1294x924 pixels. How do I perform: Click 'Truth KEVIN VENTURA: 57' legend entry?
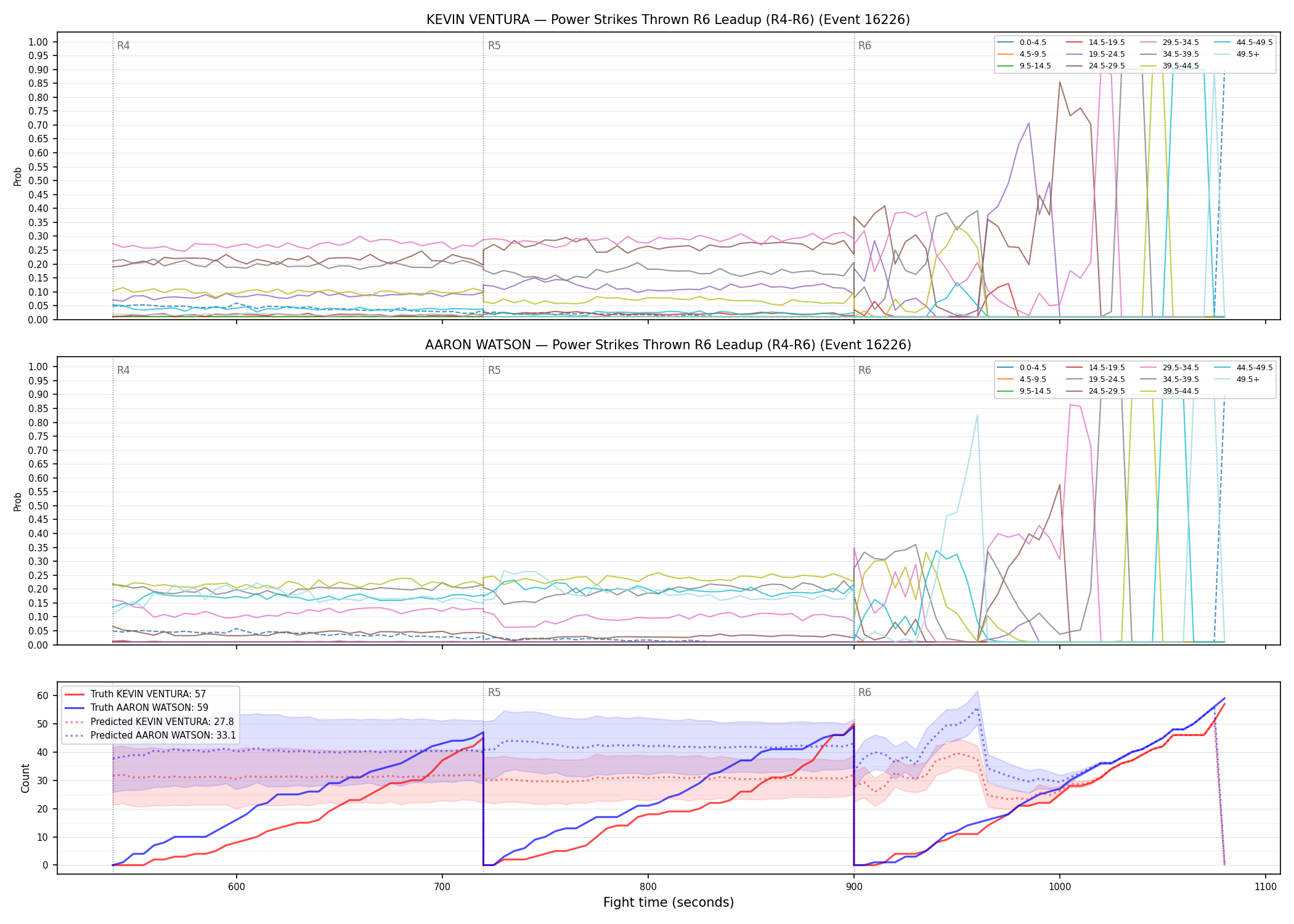[135, 694]
